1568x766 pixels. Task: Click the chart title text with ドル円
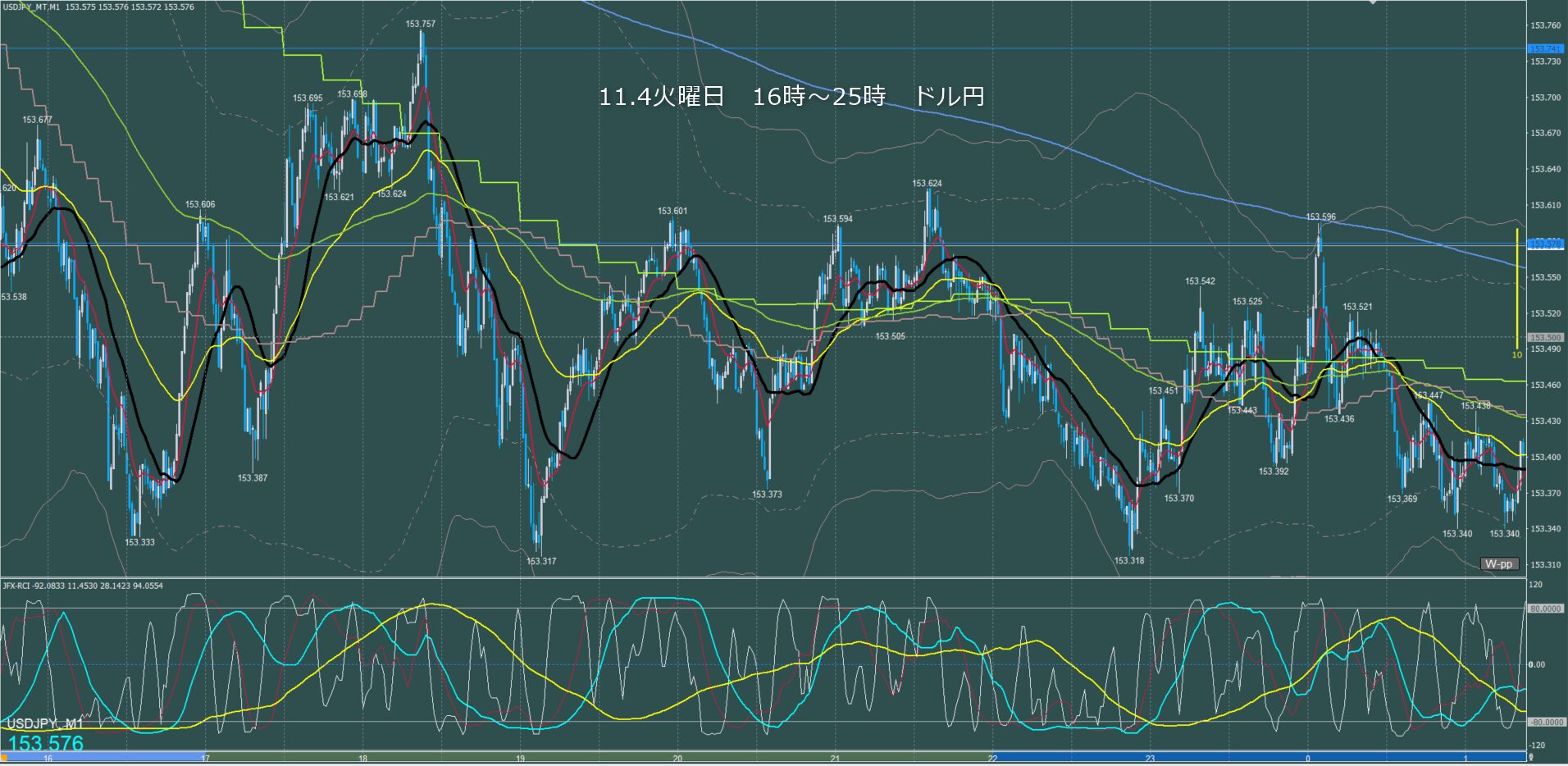pos(791,97)
